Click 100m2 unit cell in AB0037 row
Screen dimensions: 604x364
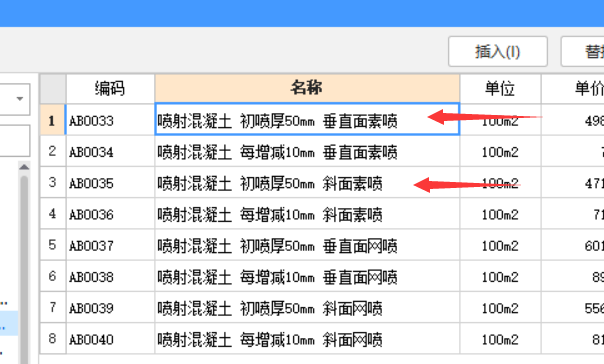(x=500, y=246)
